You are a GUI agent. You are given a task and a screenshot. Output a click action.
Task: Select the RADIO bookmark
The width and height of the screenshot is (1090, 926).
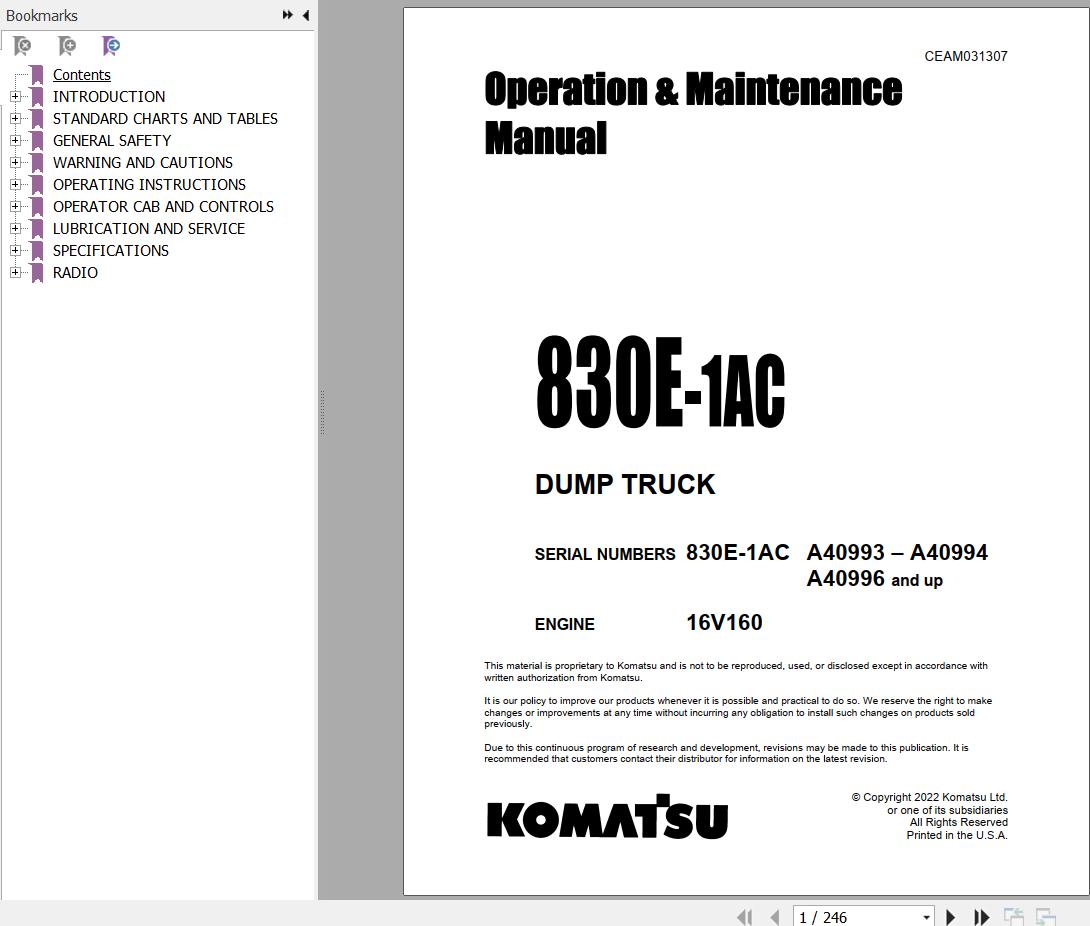tap(75, 273)
